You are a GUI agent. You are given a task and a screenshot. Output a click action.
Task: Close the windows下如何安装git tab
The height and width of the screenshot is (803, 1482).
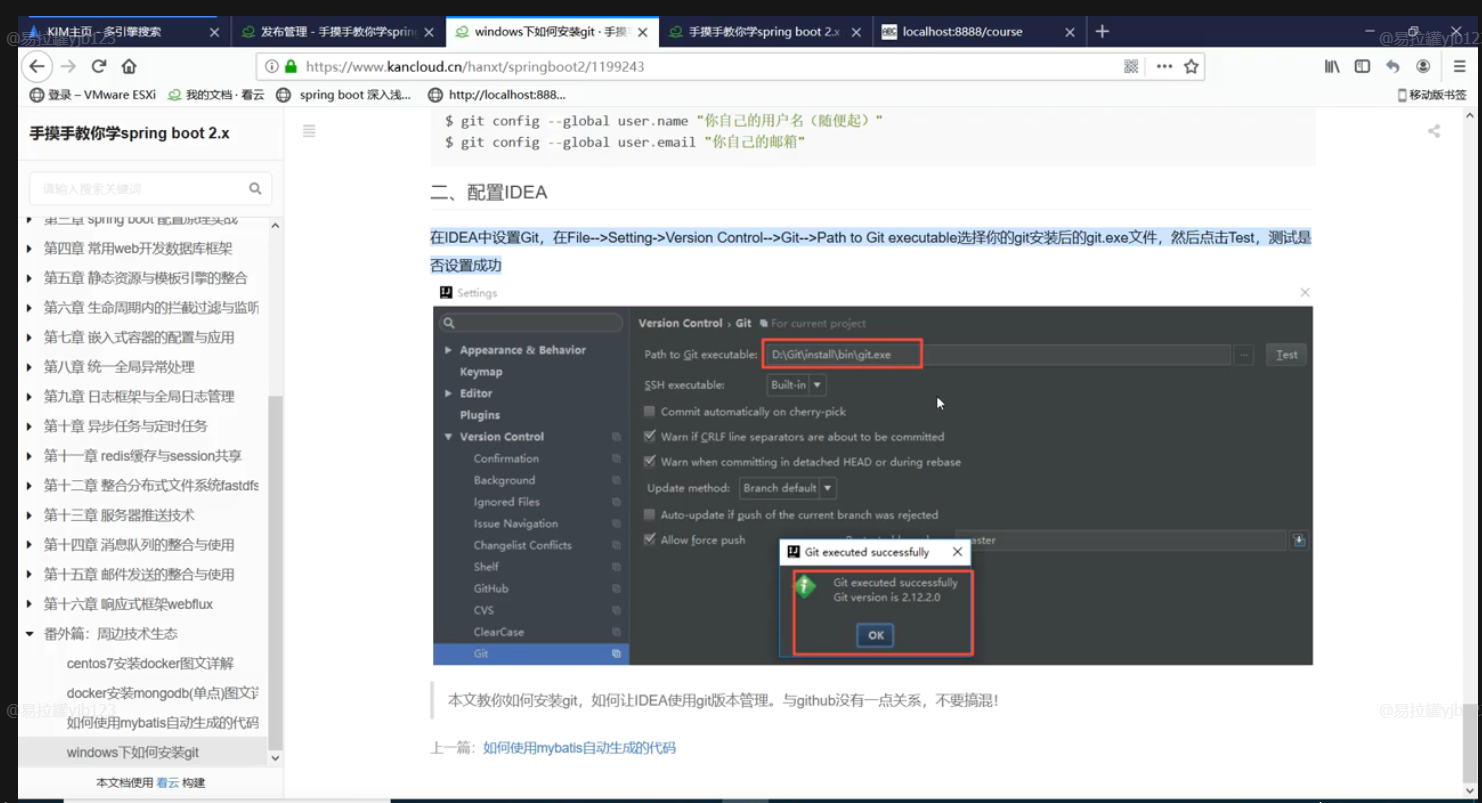643,32
